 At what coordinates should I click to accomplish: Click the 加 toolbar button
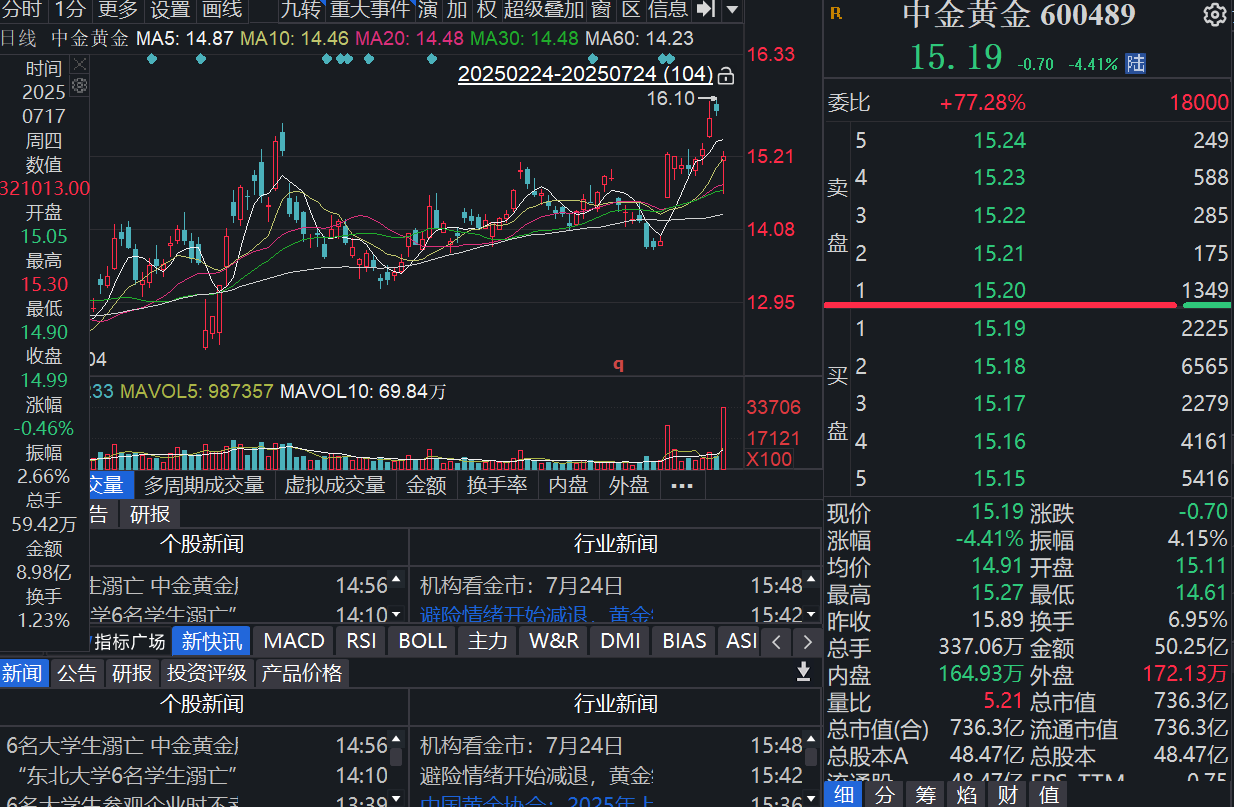[457, 10]
